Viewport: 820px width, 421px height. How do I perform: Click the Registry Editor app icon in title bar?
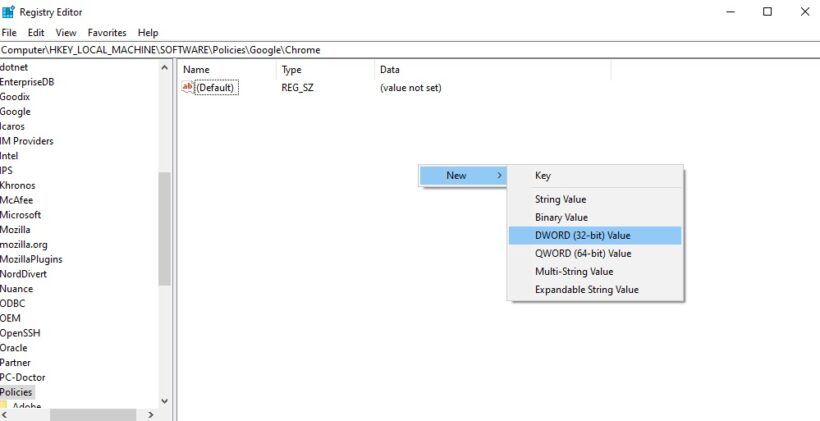click(x=9, y=12)
